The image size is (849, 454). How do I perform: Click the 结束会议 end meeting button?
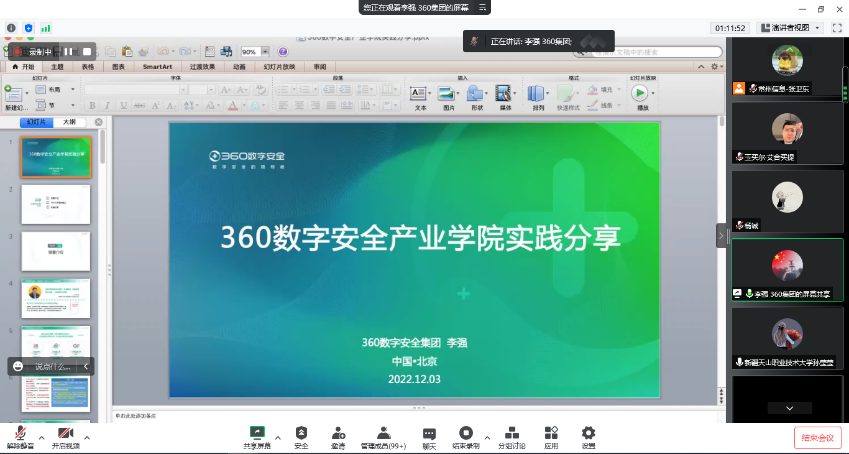(818, 438)
